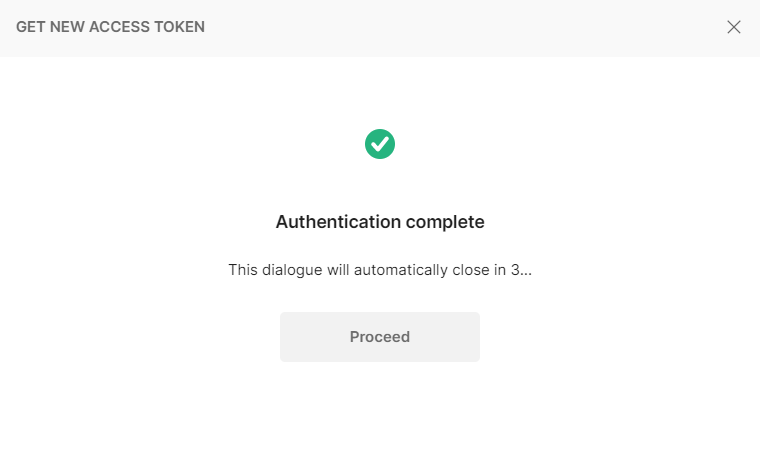Screen dimensions: 760x472
Task: Dismiss the dialog using the X icon
Action: pyautogui.click(x=734, y=27)
